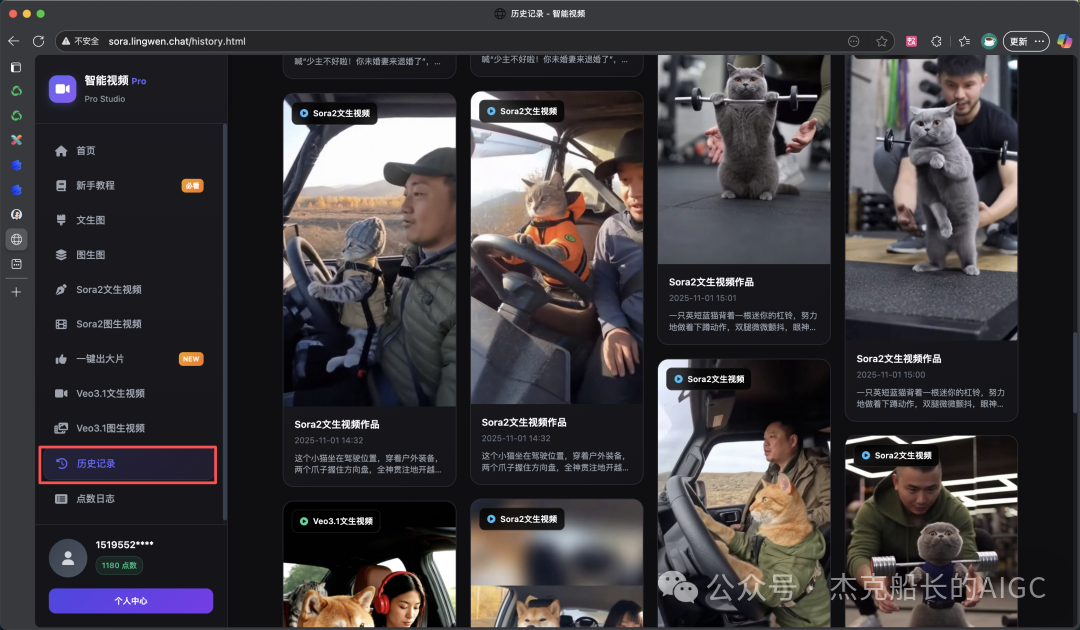Open the orange cat in green jacket thumbnail
Screen dimensions: 1080x630
pyautogui.click(x=744, y=492)
